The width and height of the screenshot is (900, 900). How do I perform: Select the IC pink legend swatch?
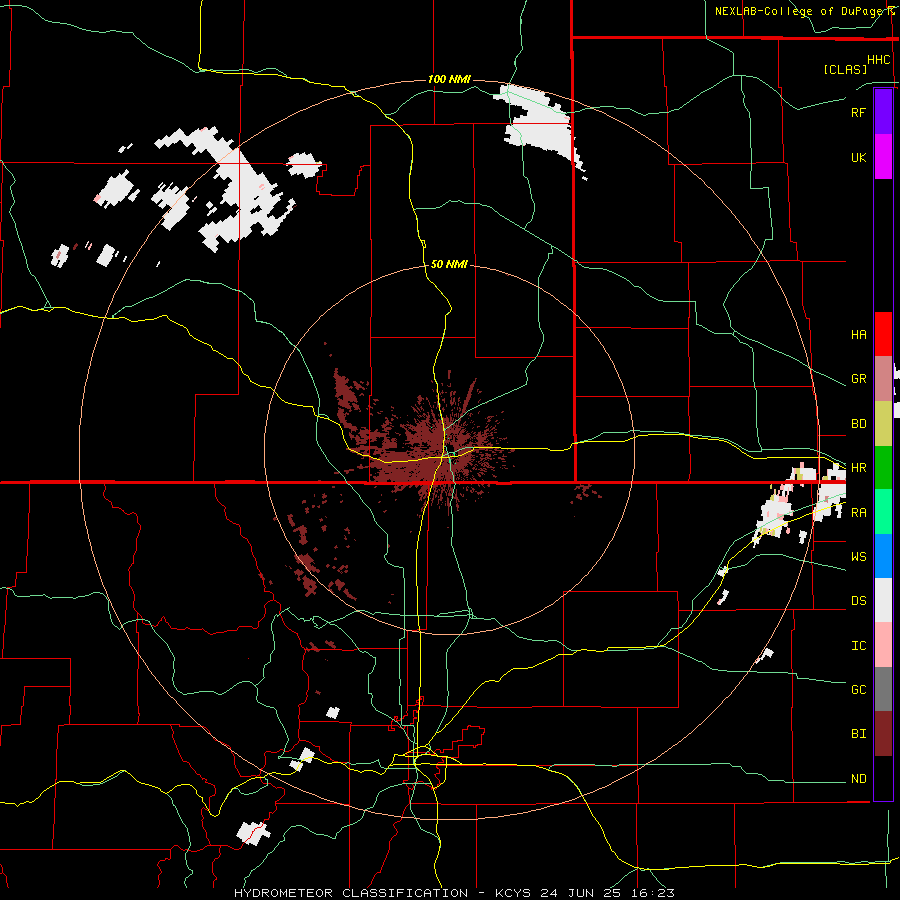point(883,645)
